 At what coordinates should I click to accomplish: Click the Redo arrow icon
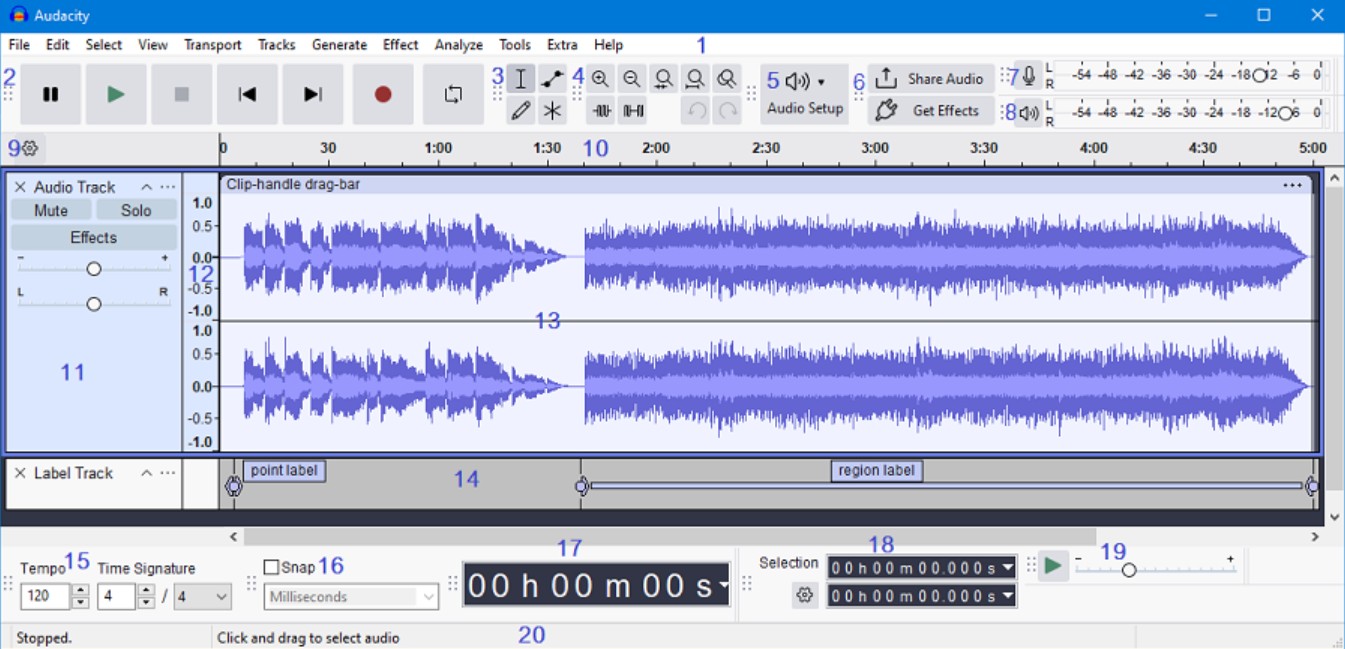[727, 111]
